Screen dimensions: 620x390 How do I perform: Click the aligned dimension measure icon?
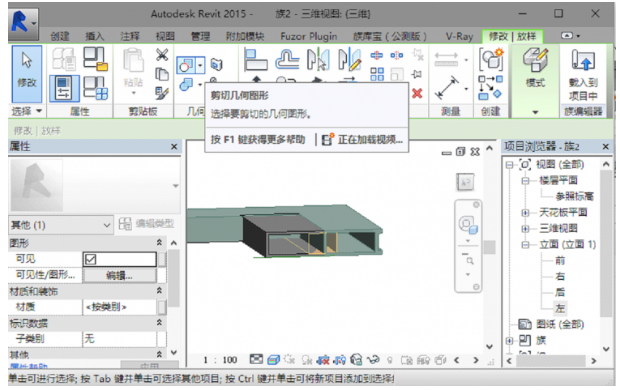coord(447,88)
